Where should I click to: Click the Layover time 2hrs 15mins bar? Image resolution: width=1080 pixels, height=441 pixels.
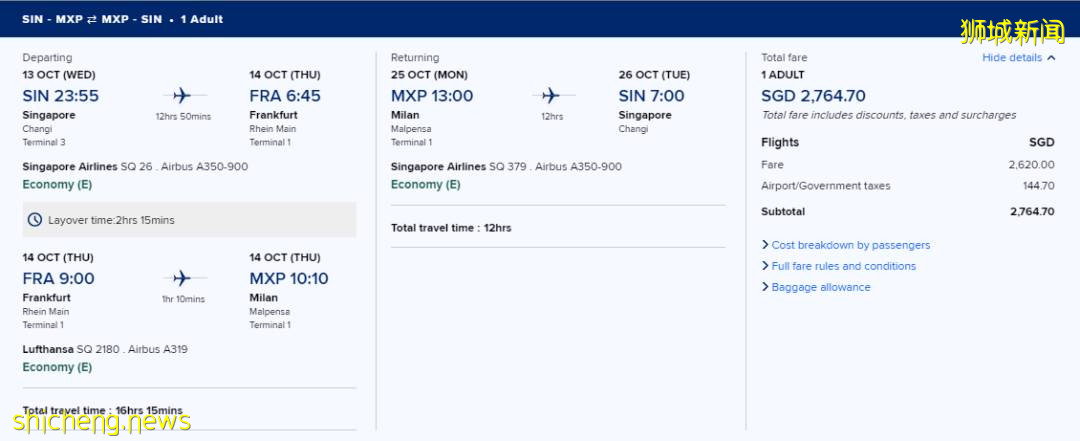pos(189,220)
